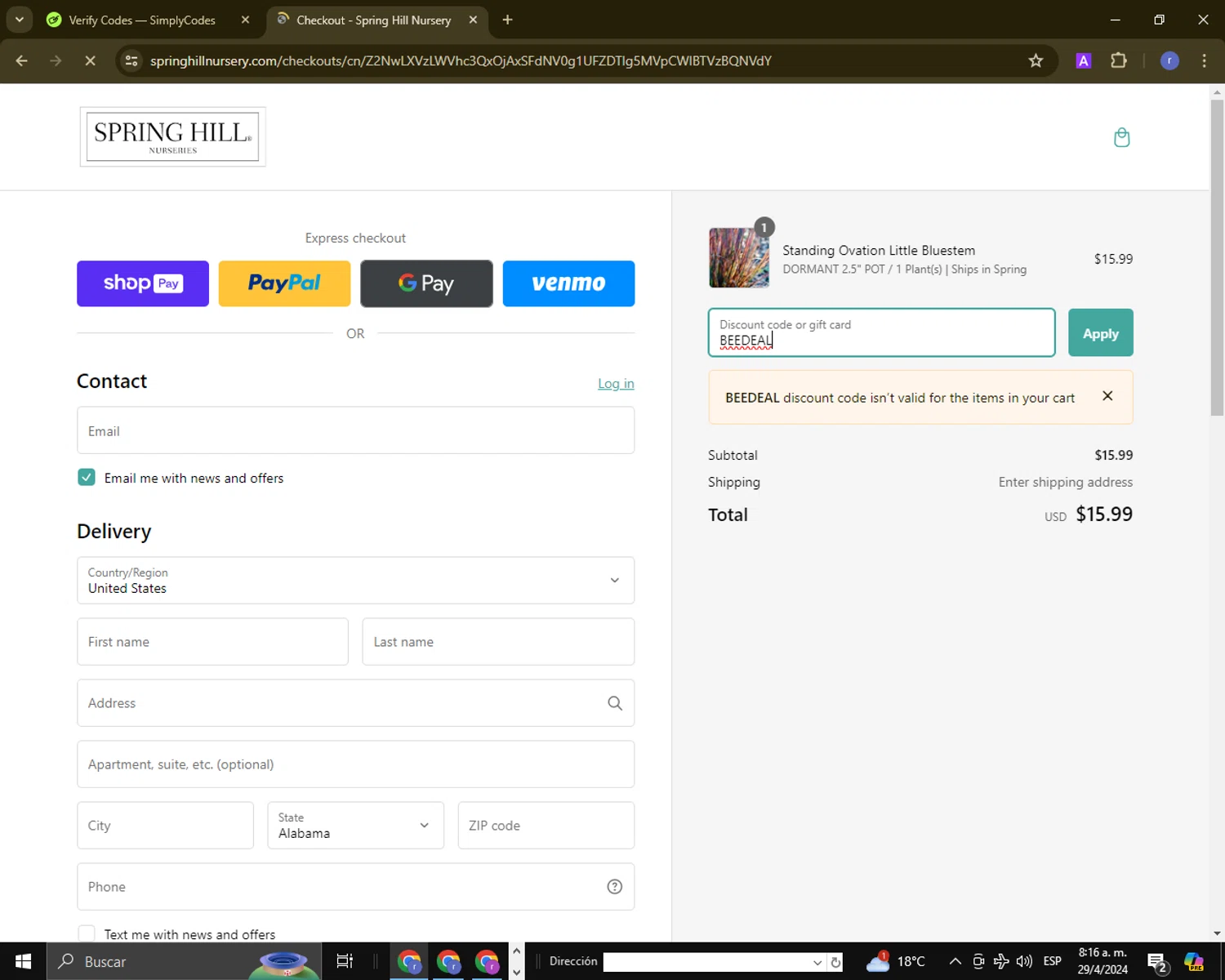1225x980 pixels.
Task: Open the Extensions puzzle menu
Action: point(1119,60)
